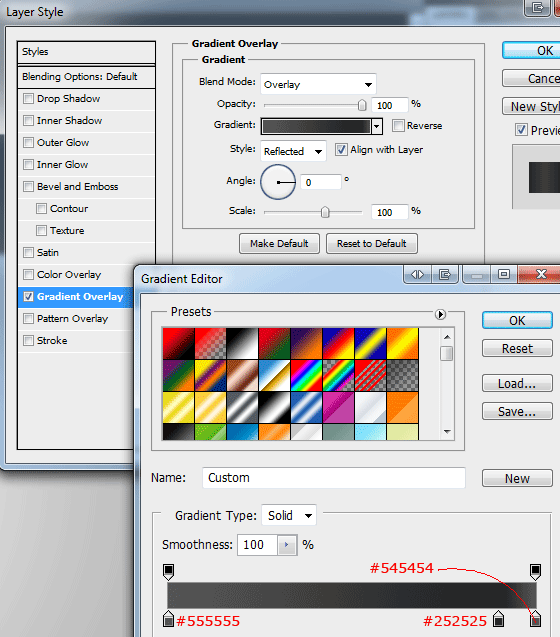Open the presets flyout menu arrow

[x=440, y=314]
